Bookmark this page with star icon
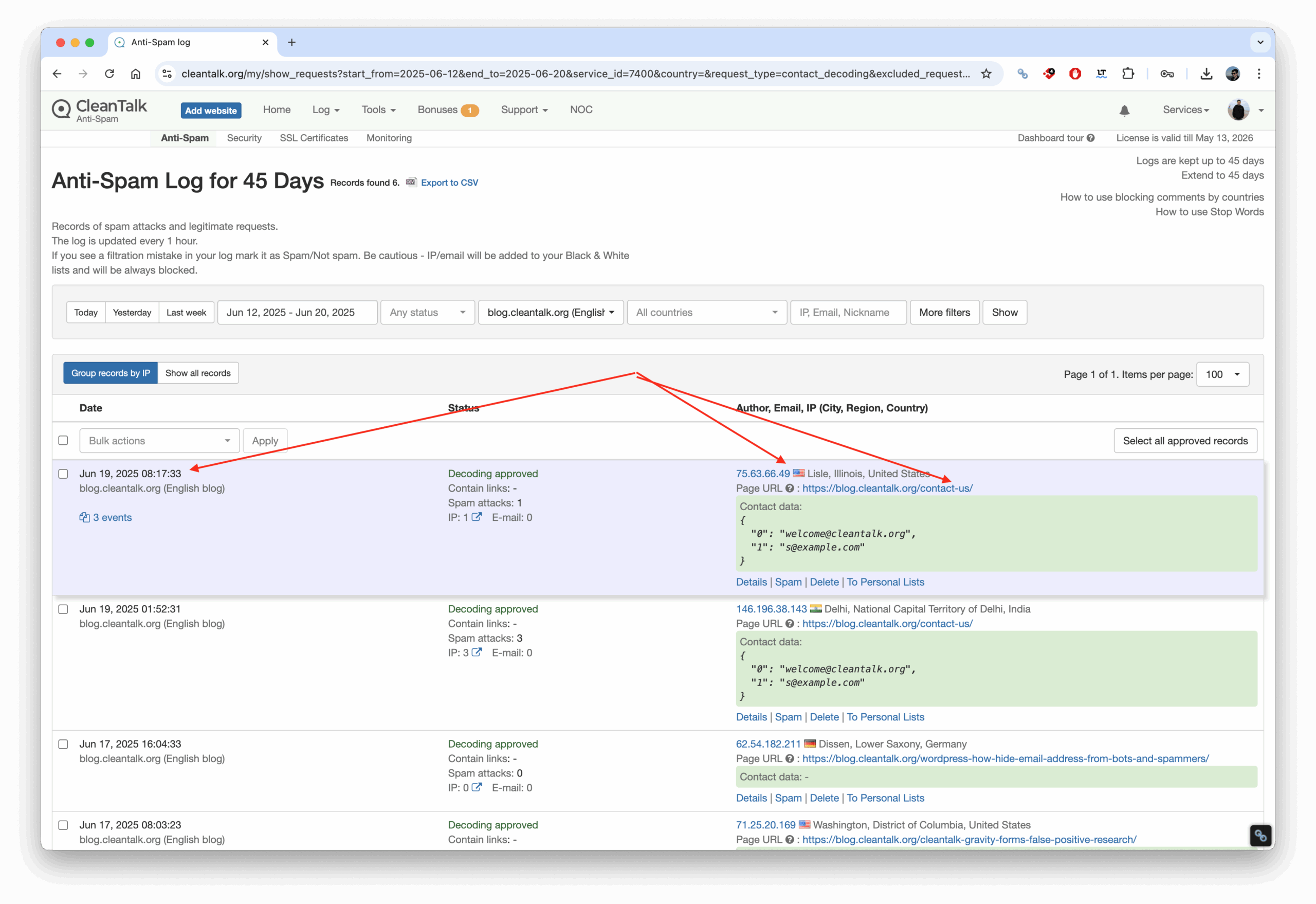1316x904 pixels. click(986, 74)
